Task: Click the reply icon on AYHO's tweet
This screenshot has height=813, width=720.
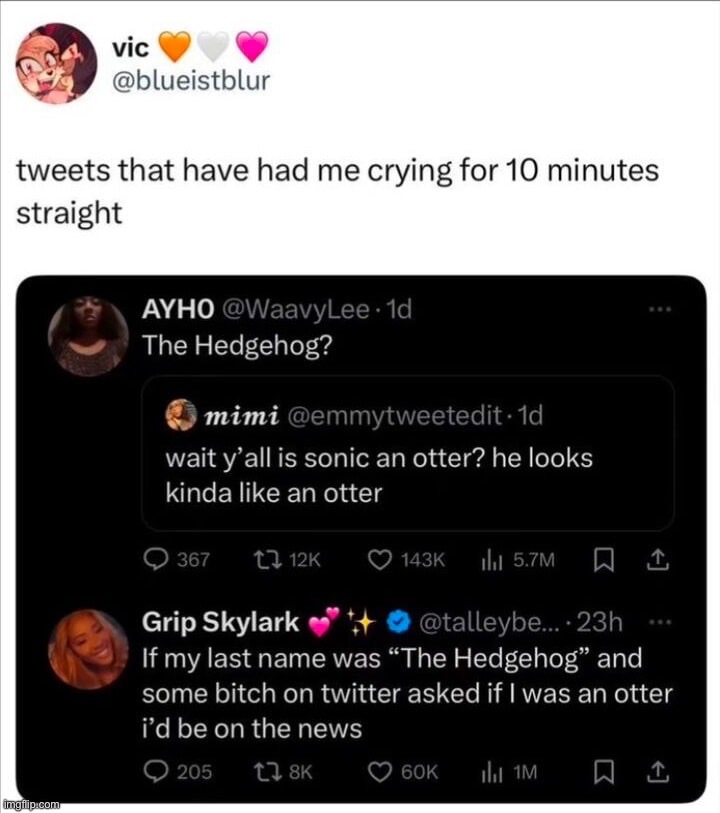Action: 157,561
